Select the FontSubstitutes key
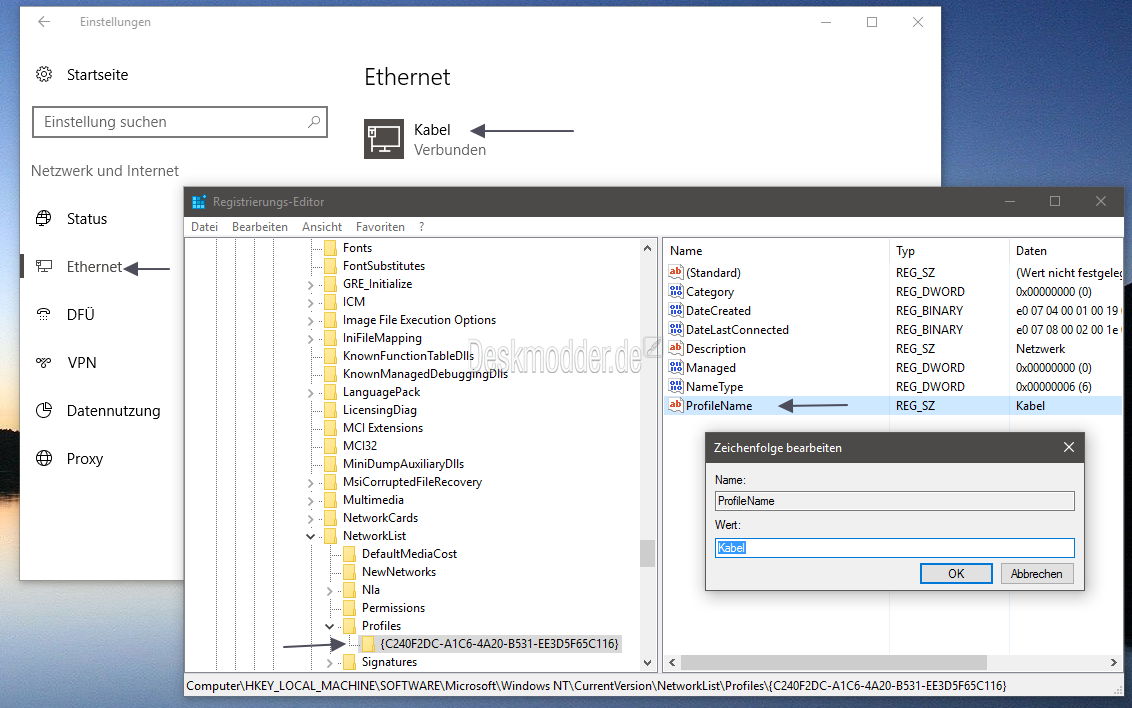 (384, 266)
